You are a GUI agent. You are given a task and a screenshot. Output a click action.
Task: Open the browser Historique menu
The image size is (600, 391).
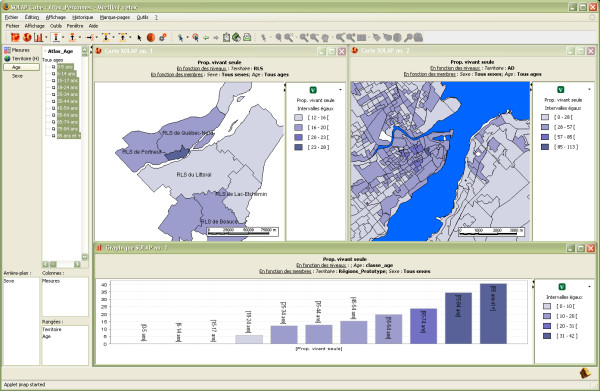[x=83, y=17]
